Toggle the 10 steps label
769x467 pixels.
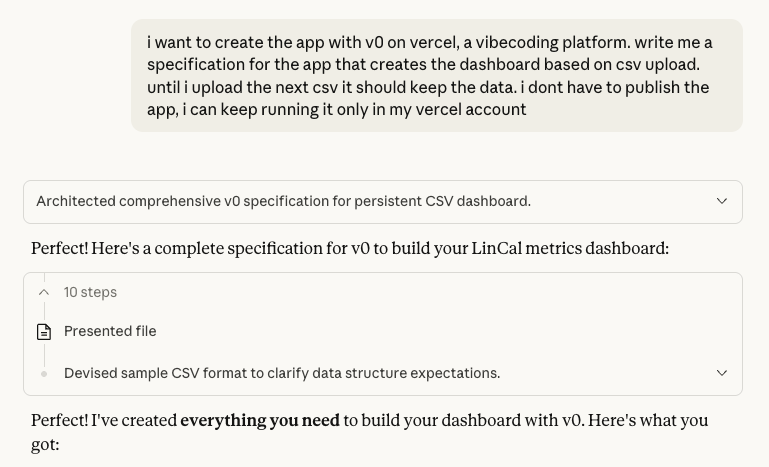(x=90, y=292)
